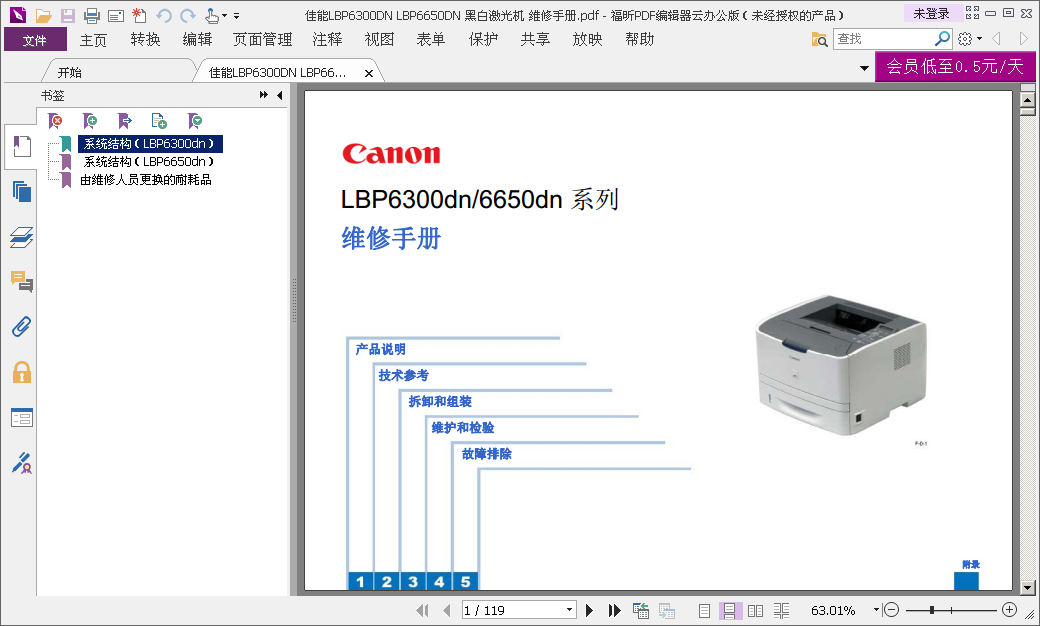The height and width of the screenshot is (626, 1040).
Task: Open the 帮助 ribbon tab
Action: (639, 40)
